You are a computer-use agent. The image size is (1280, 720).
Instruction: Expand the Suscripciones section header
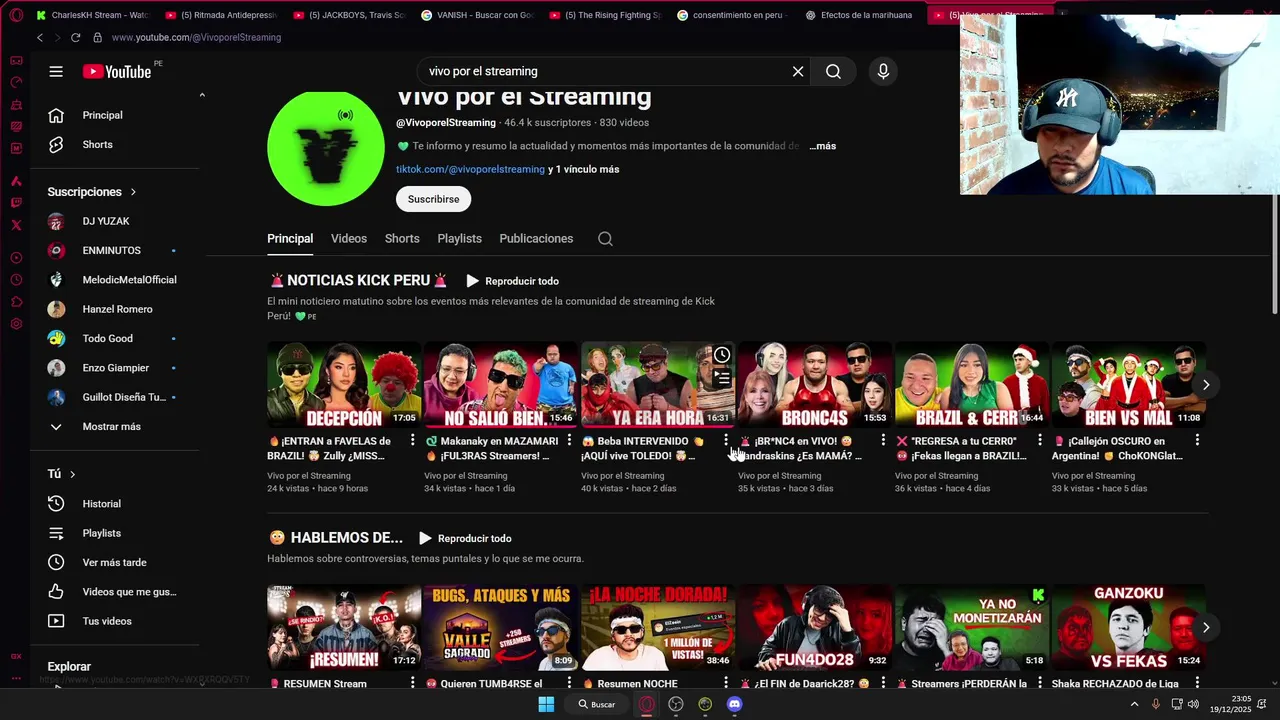click(x=92, y=192)
